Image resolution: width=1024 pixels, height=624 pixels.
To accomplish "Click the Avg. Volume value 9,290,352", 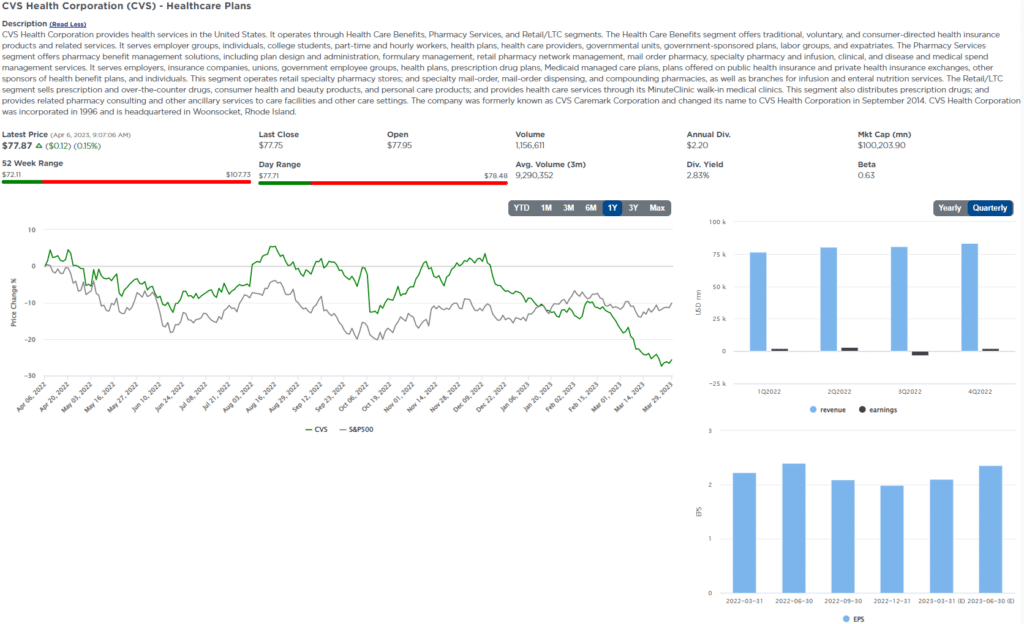I will coord(534,176).
